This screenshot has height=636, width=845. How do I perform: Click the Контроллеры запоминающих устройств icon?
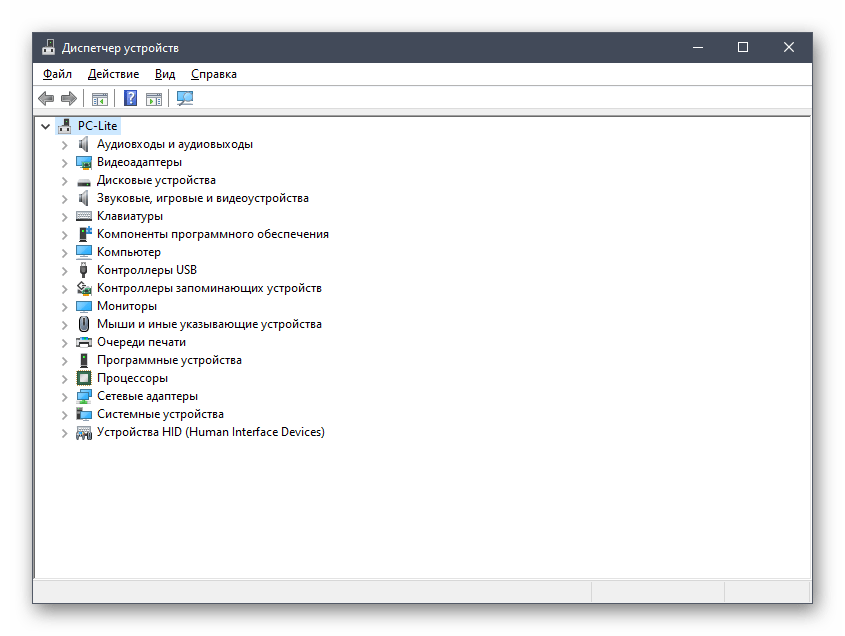84,288
